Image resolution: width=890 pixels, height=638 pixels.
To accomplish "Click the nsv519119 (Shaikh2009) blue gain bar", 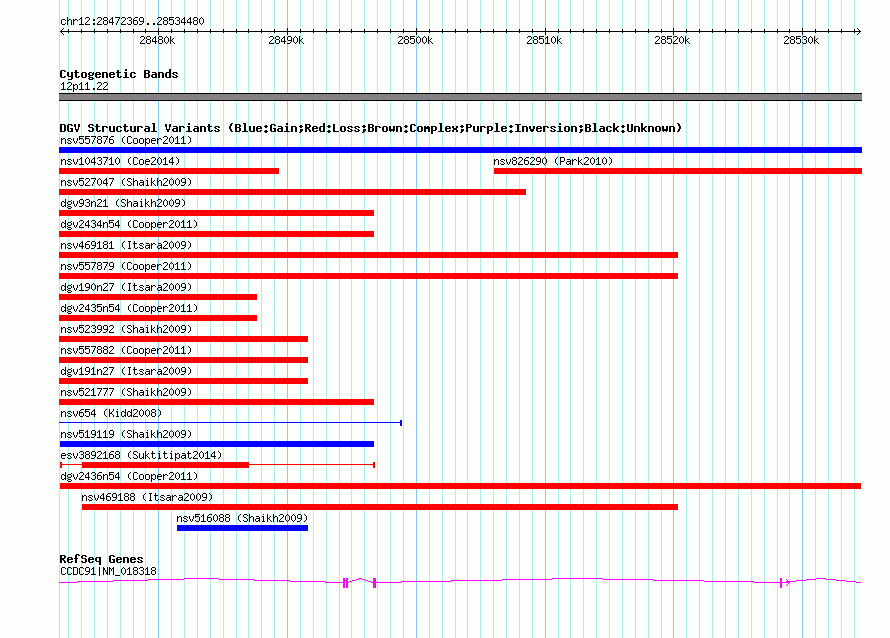I will (x=216, y=444).
